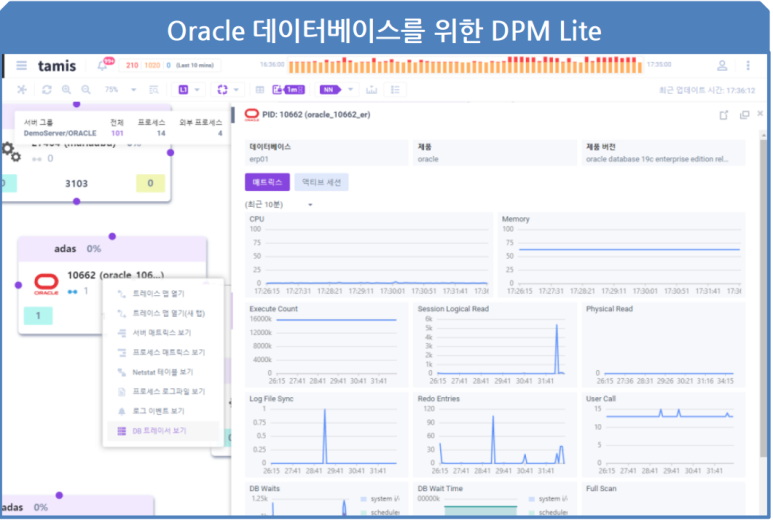The image size is (773, 521).
Task: Click the Redo Entries chart
Action: 495,435
